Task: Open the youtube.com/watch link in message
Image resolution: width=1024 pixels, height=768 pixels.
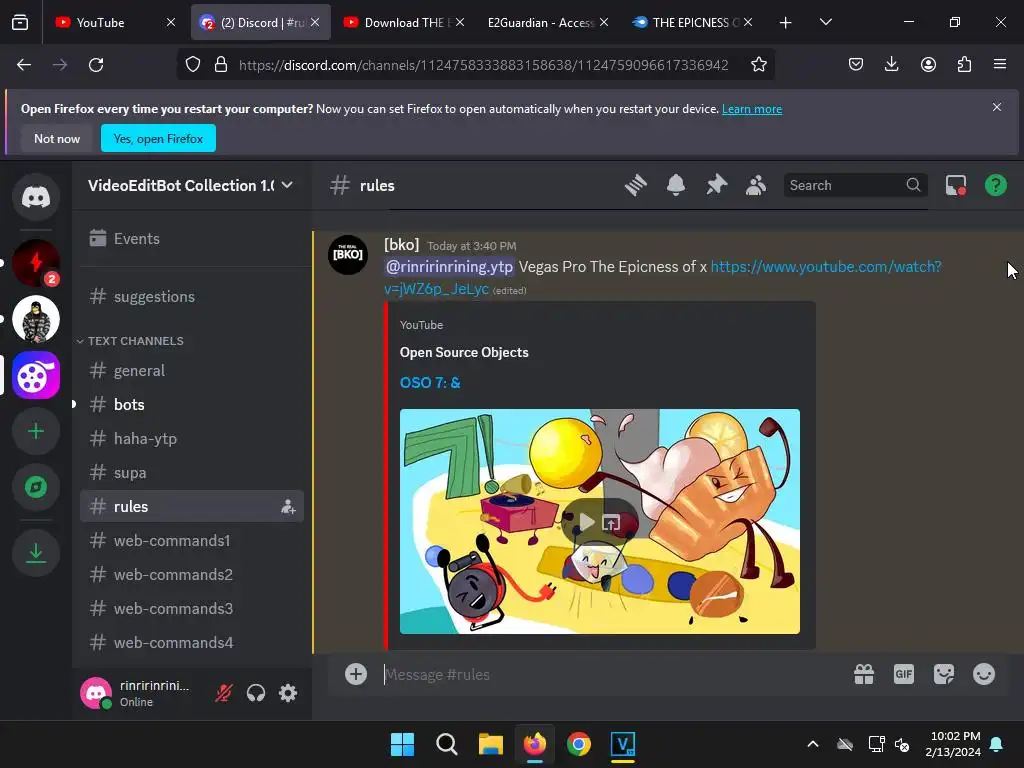Action: pyautogui.click(x=825, y=266)
